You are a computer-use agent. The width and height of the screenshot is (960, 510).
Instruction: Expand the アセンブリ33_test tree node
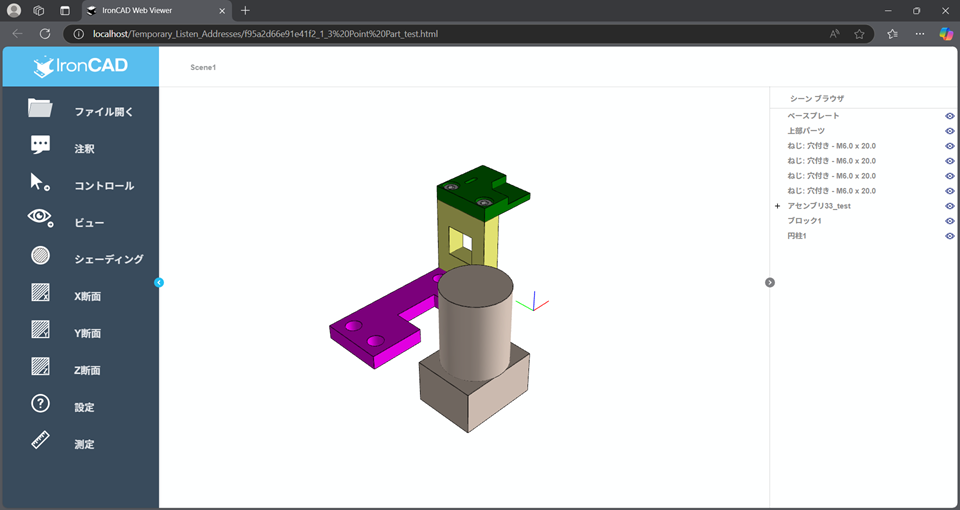coord(778,206)
